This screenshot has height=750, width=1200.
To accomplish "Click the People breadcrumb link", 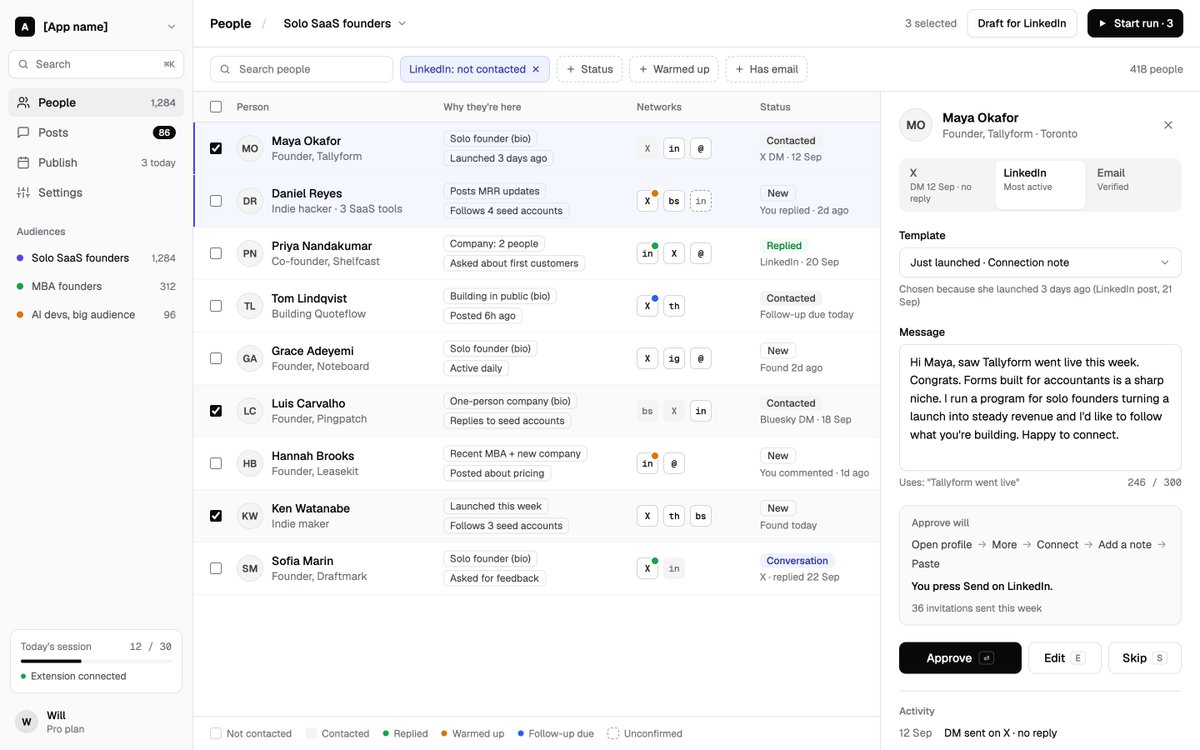I will click(x=230, y=23).
